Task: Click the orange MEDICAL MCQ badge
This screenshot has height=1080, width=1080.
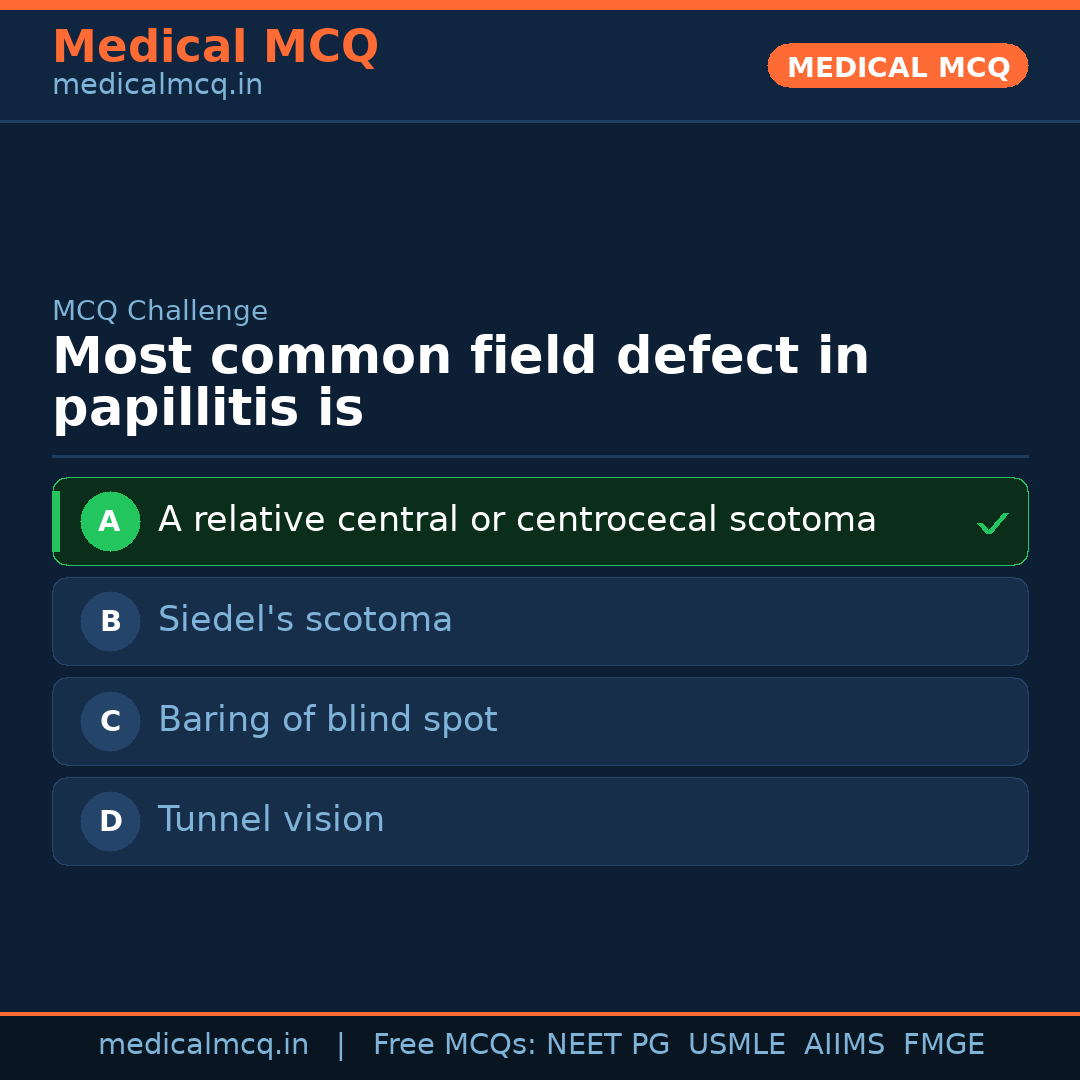Action: [x=897, y=66]
